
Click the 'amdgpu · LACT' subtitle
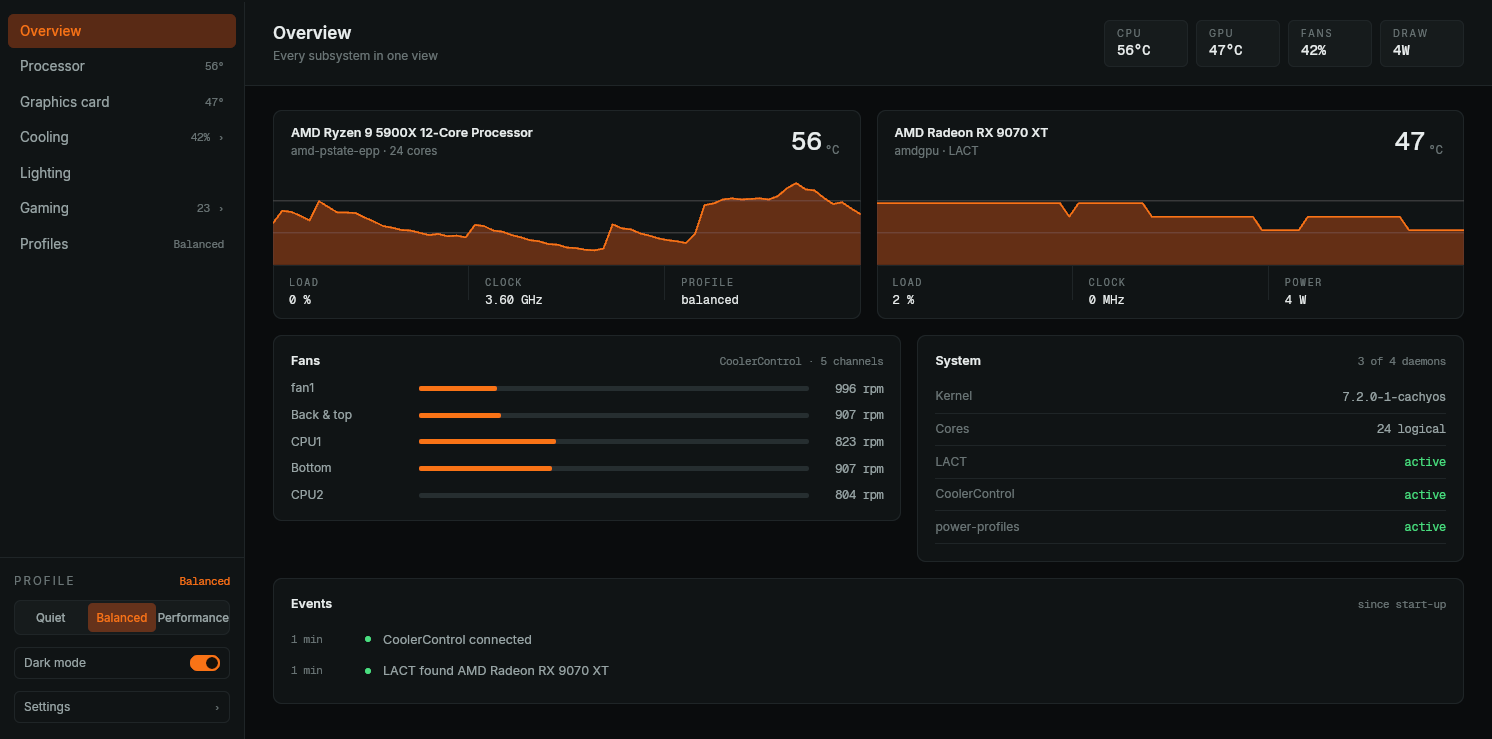936,151
